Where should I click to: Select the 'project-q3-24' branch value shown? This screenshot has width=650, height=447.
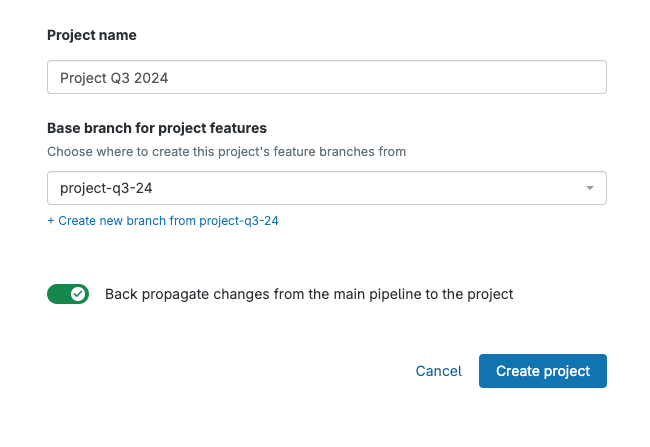pyautogui.click(x=105, y=187)
